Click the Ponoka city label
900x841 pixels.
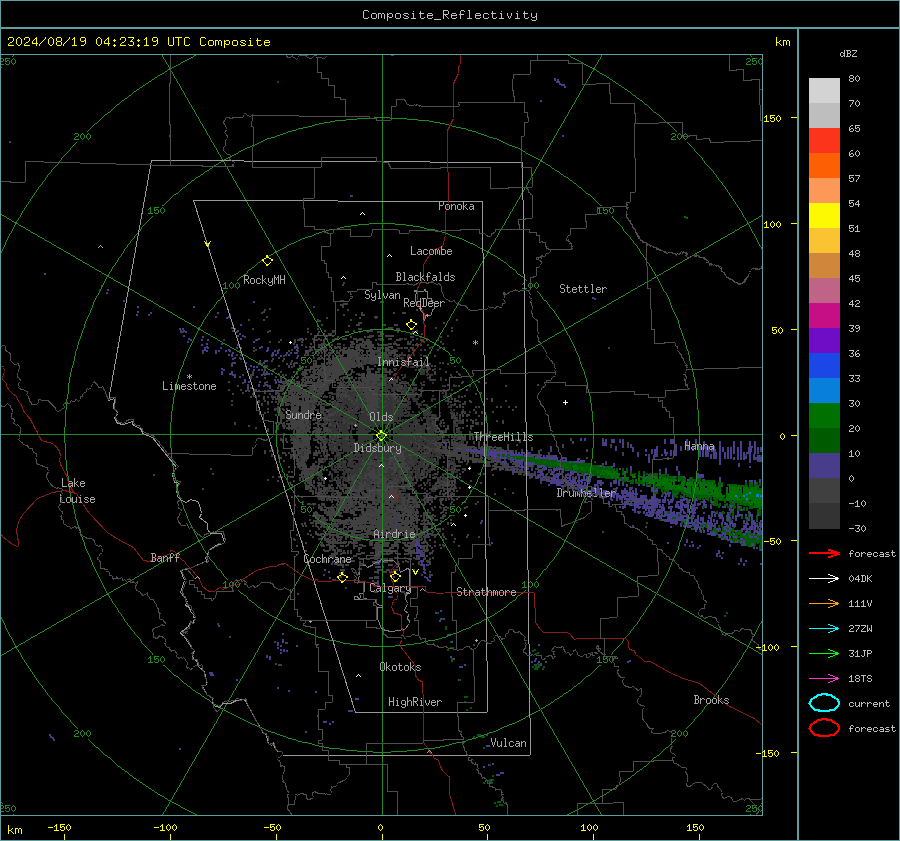click(x=456, y=206)
